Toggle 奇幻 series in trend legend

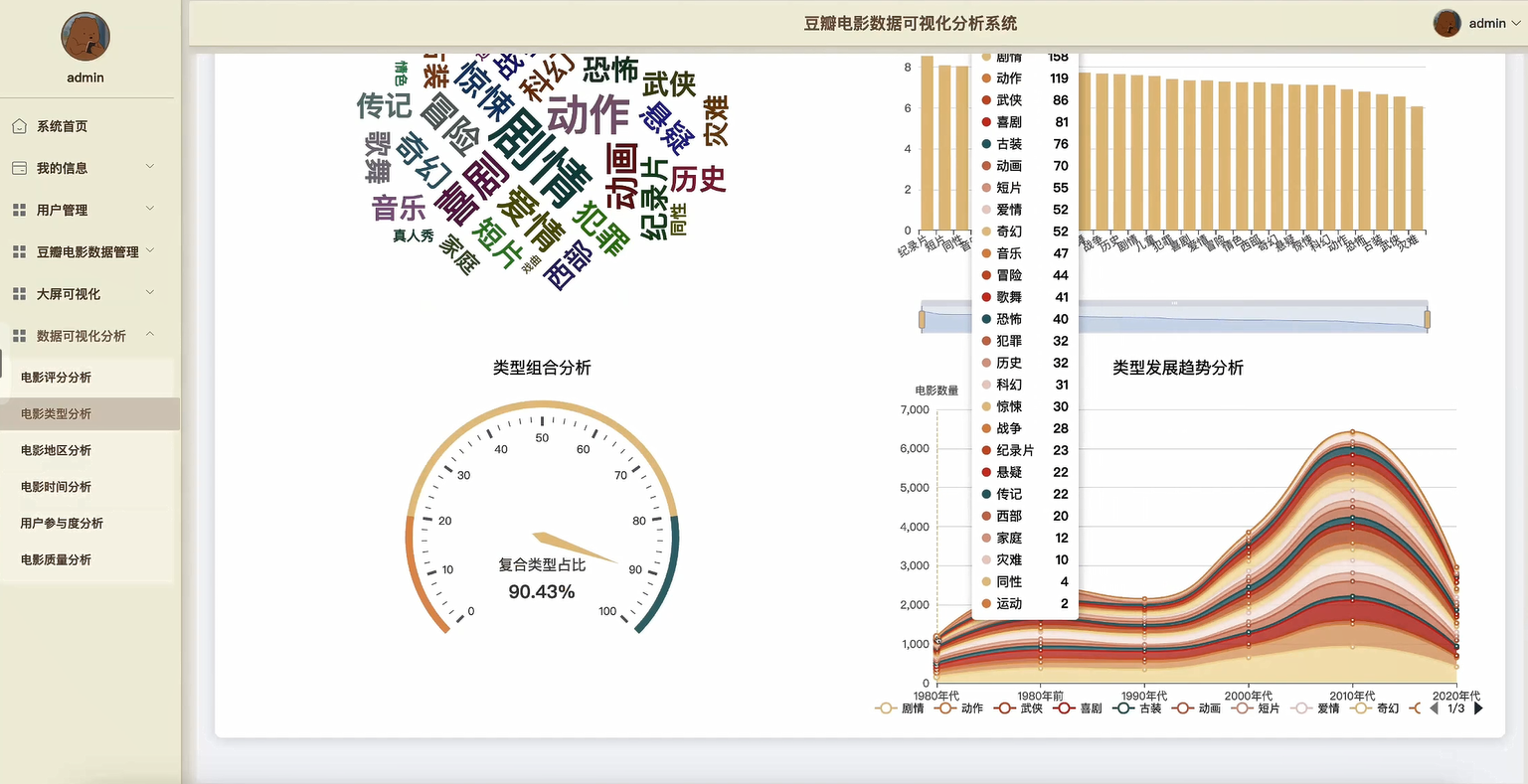pyautogui.click(x=1376, y=708)
